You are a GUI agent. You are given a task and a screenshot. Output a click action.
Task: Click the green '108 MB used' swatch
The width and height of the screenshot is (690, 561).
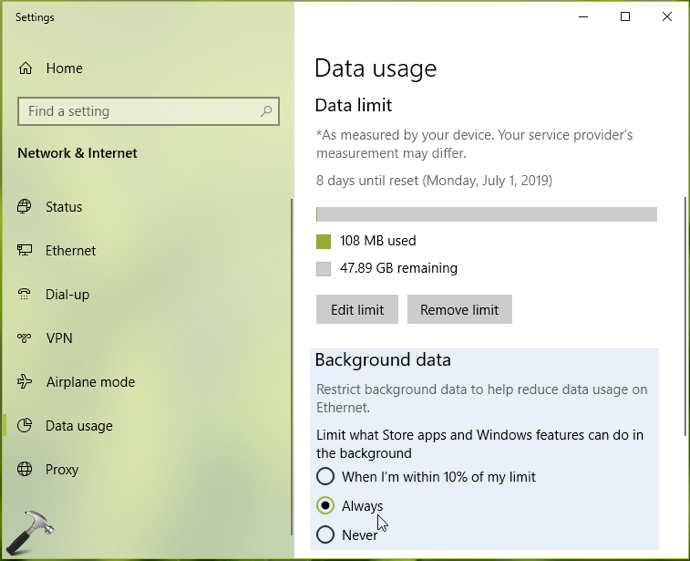point(323,242)
